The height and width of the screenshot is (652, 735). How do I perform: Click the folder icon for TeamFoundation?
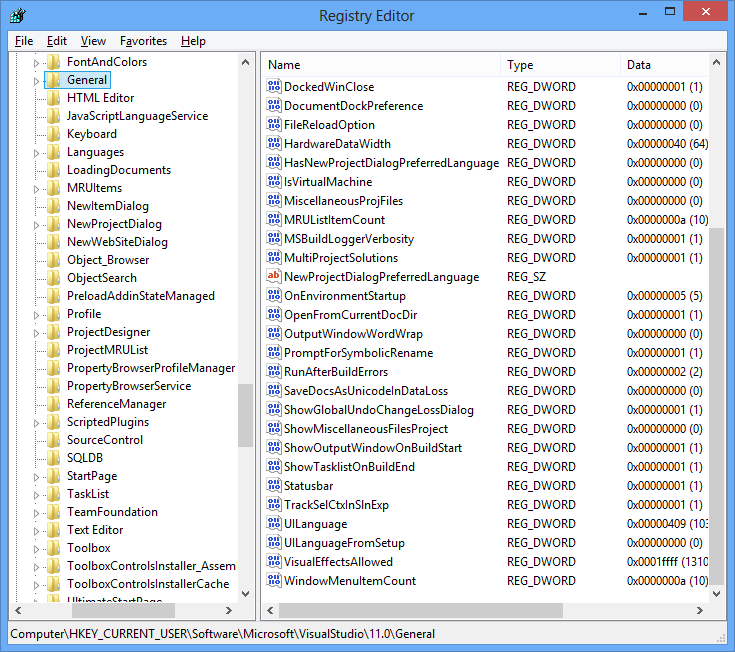[53, 511]
